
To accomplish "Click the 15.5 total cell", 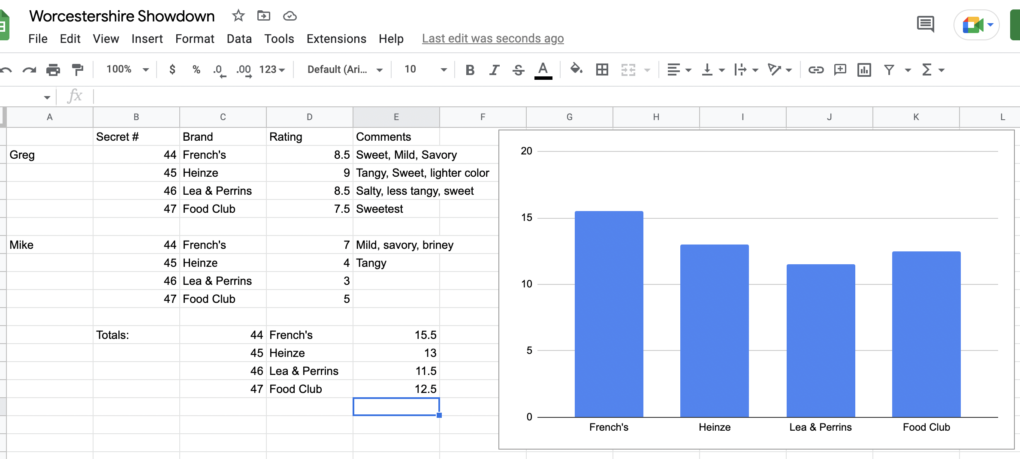I will click(x=396, y=335).
